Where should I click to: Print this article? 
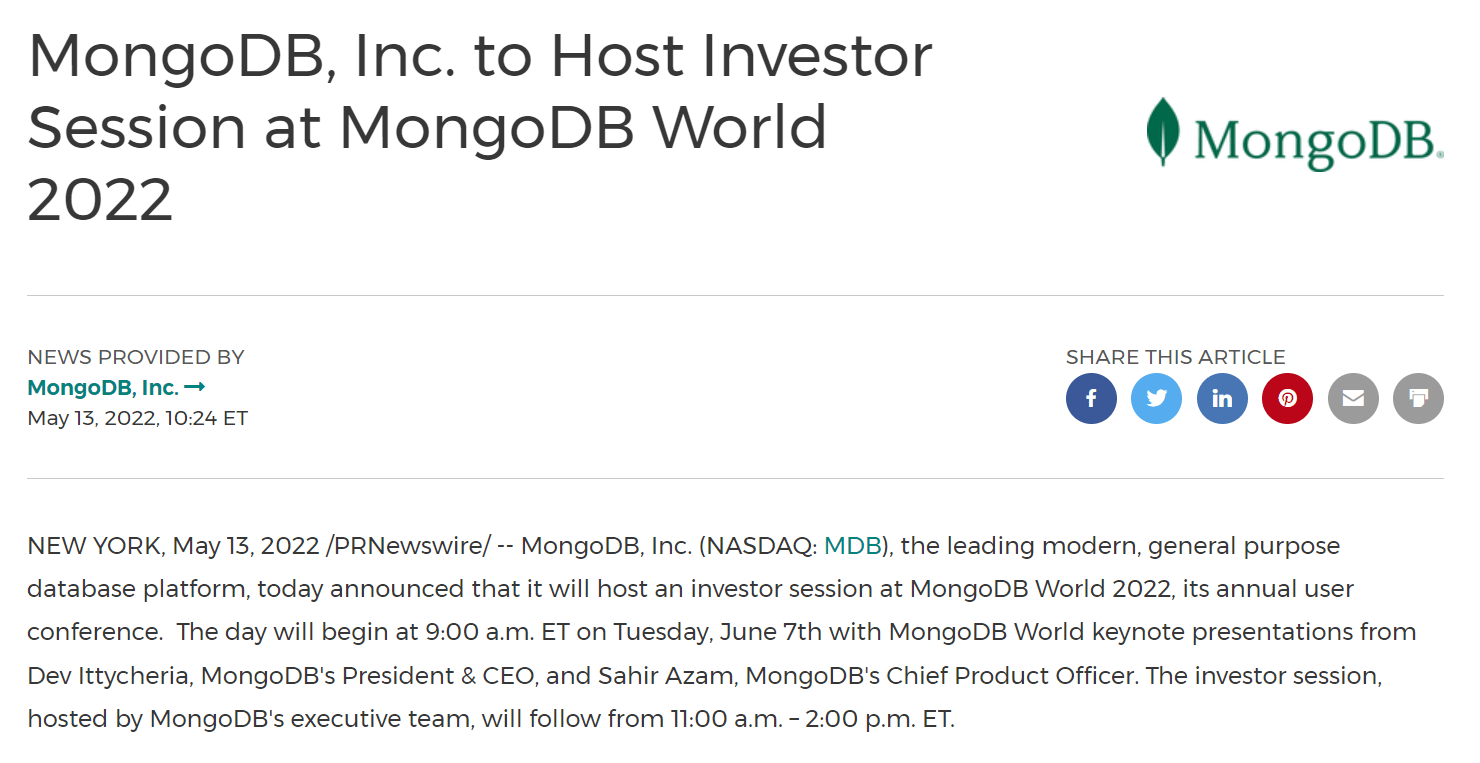[1418, 398]
